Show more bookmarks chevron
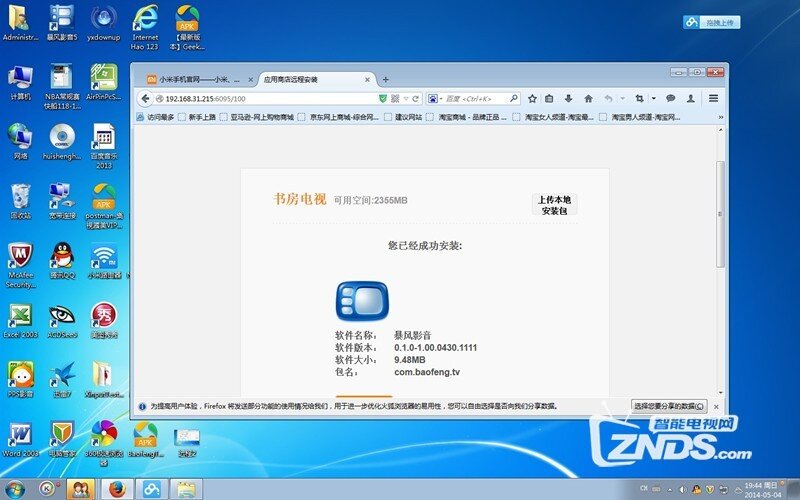Image resolution: width=800 pixels, height=500 pixels. pos(720,117)
